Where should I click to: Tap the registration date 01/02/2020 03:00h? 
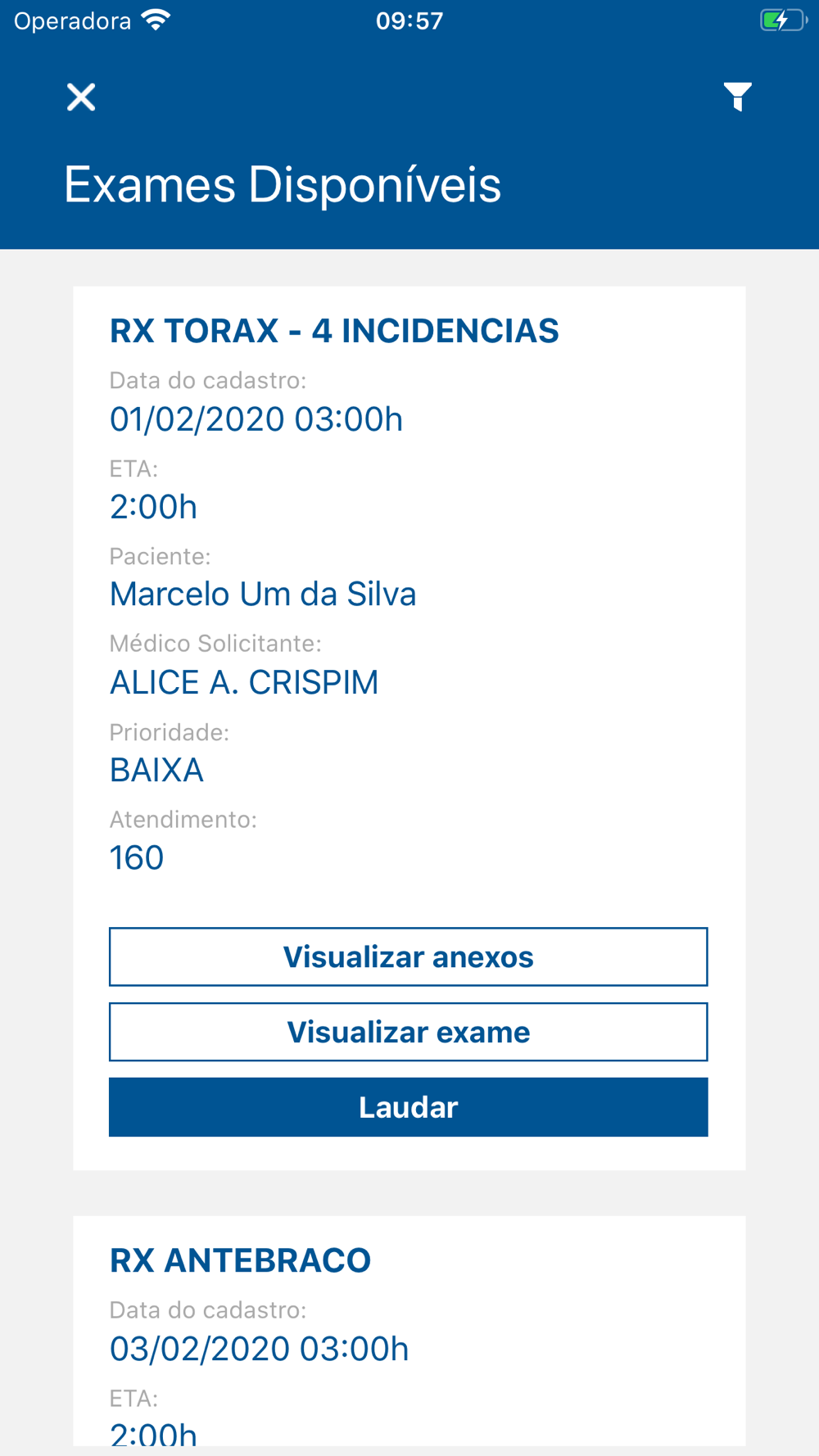(256, 419)
